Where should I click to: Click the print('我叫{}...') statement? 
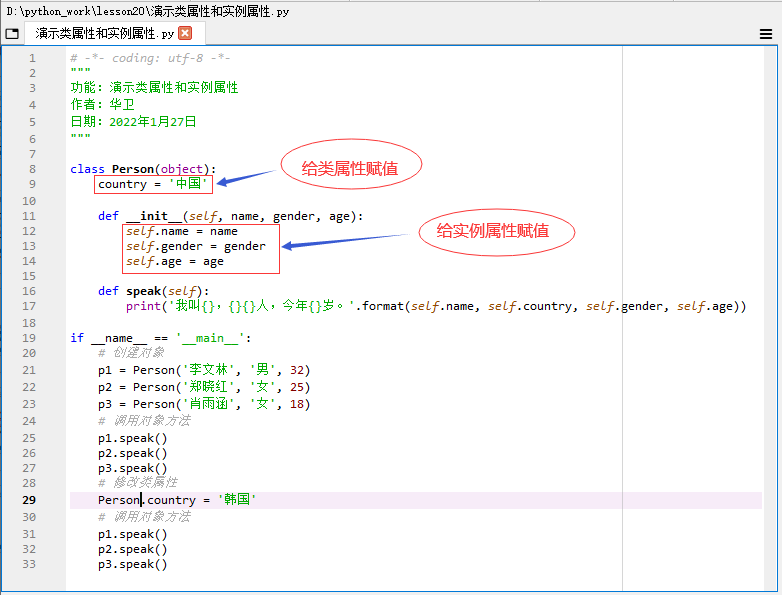pos(436,306)
